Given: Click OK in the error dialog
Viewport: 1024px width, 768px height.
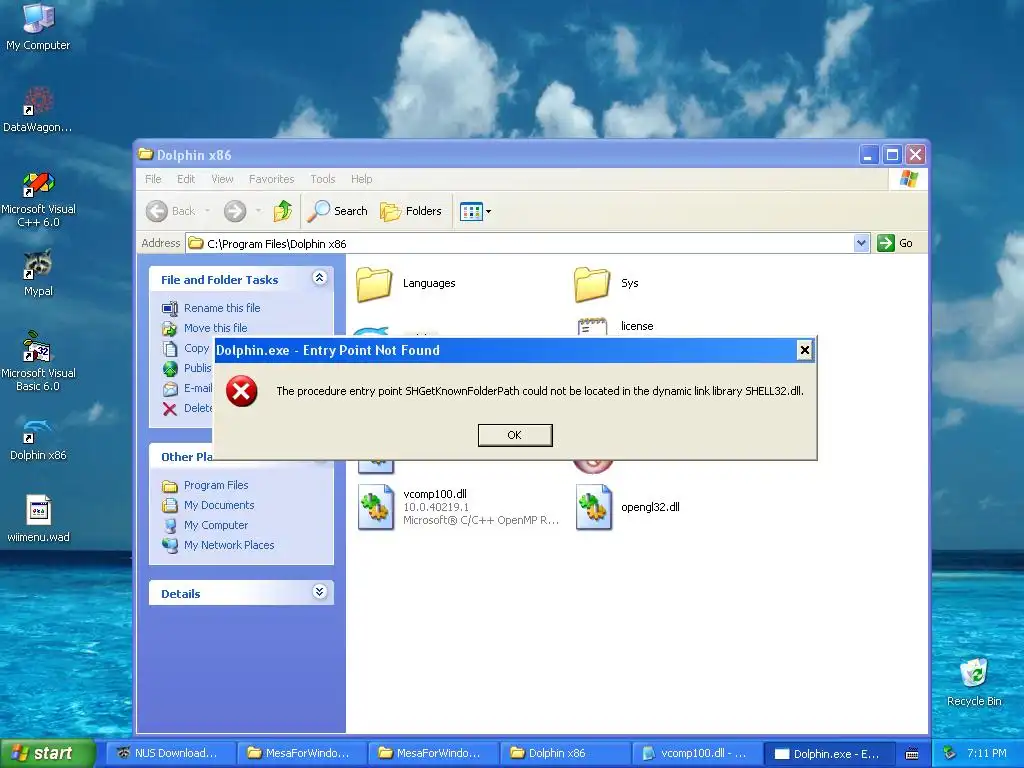Looking at the screenshot, I should tap(515, 435).
